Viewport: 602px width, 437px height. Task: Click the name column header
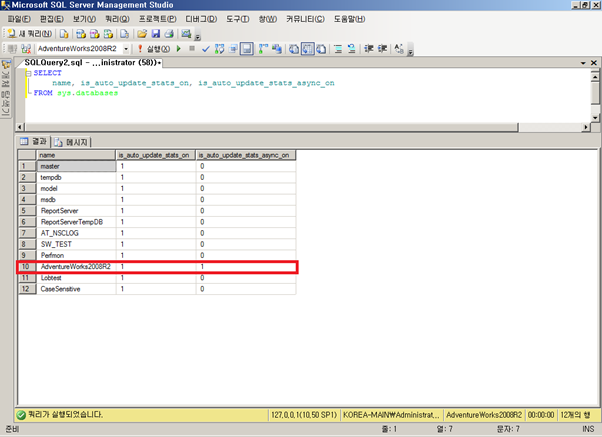click(x=76, y=155)
